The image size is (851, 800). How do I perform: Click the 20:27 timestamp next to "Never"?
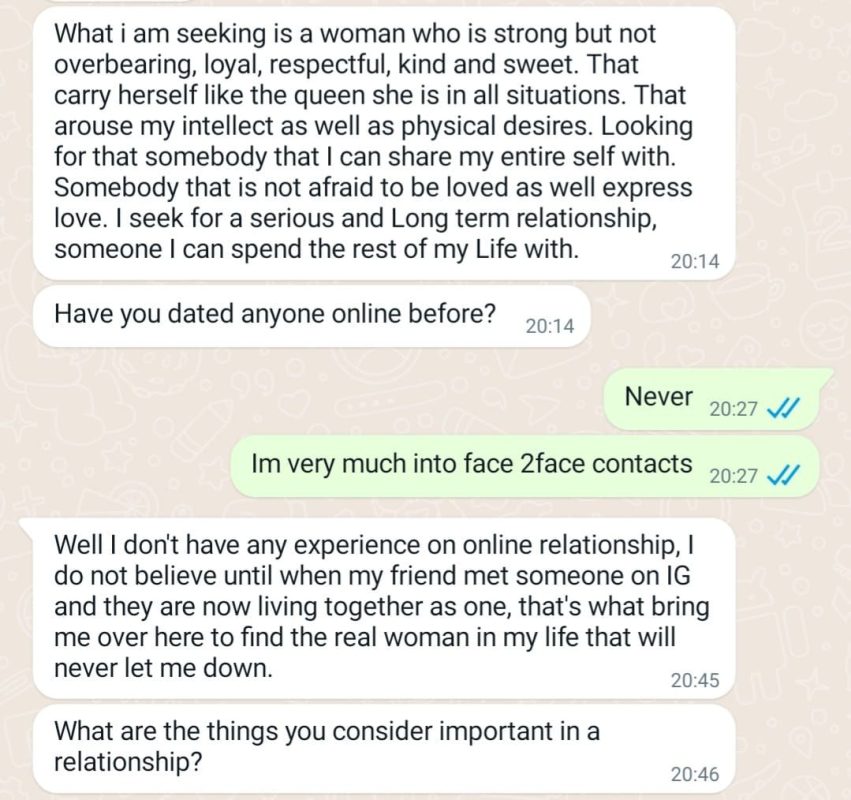[x=733, y=409]
